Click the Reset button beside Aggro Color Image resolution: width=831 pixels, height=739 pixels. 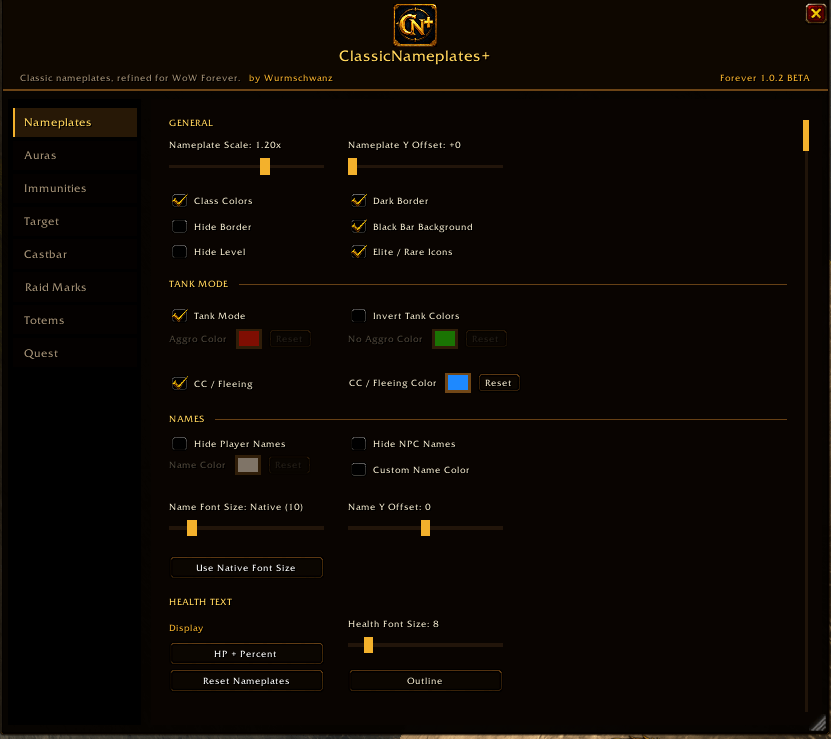tap(290, 339)
